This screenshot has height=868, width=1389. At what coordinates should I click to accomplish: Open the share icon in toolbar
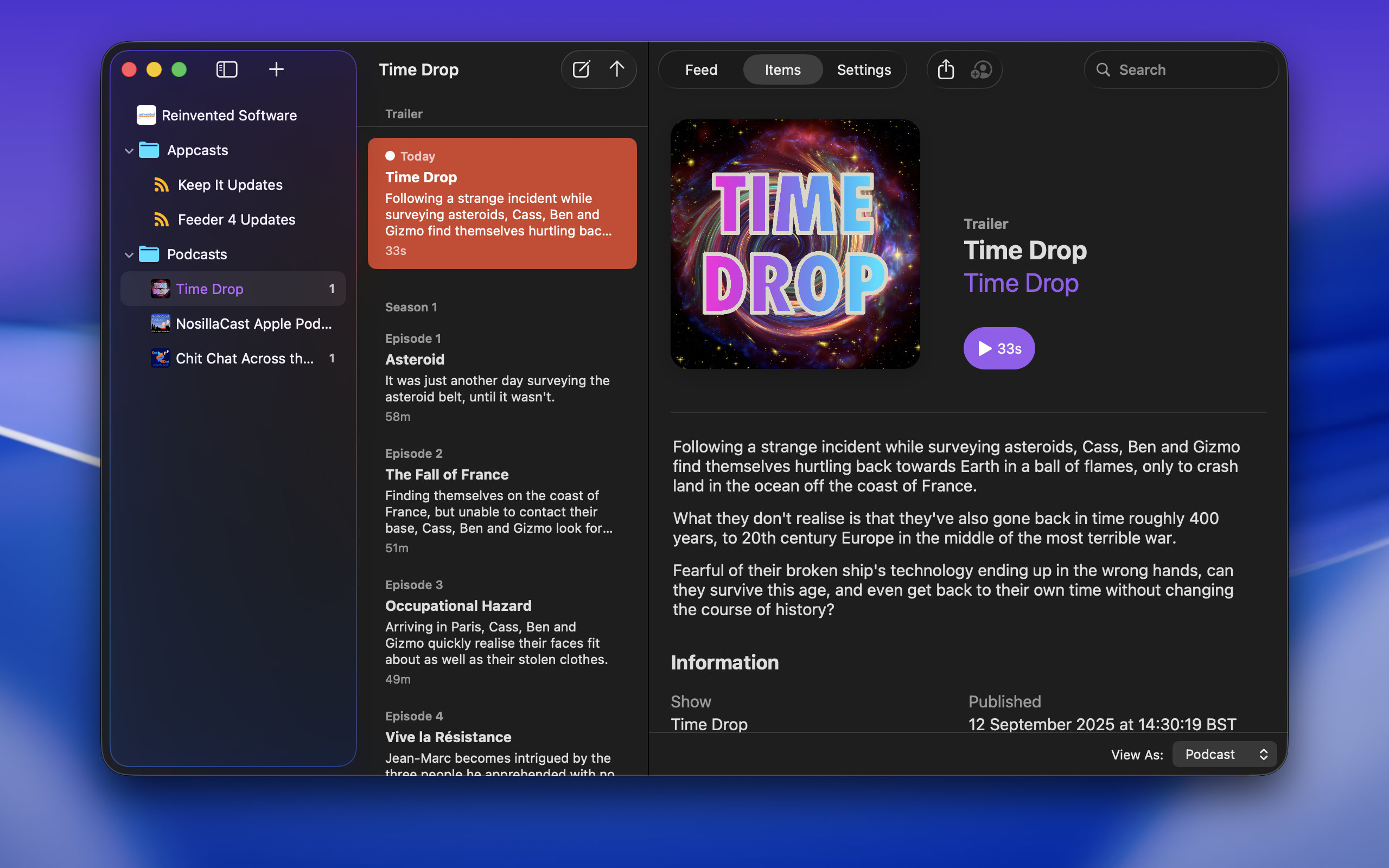(945, 69)
